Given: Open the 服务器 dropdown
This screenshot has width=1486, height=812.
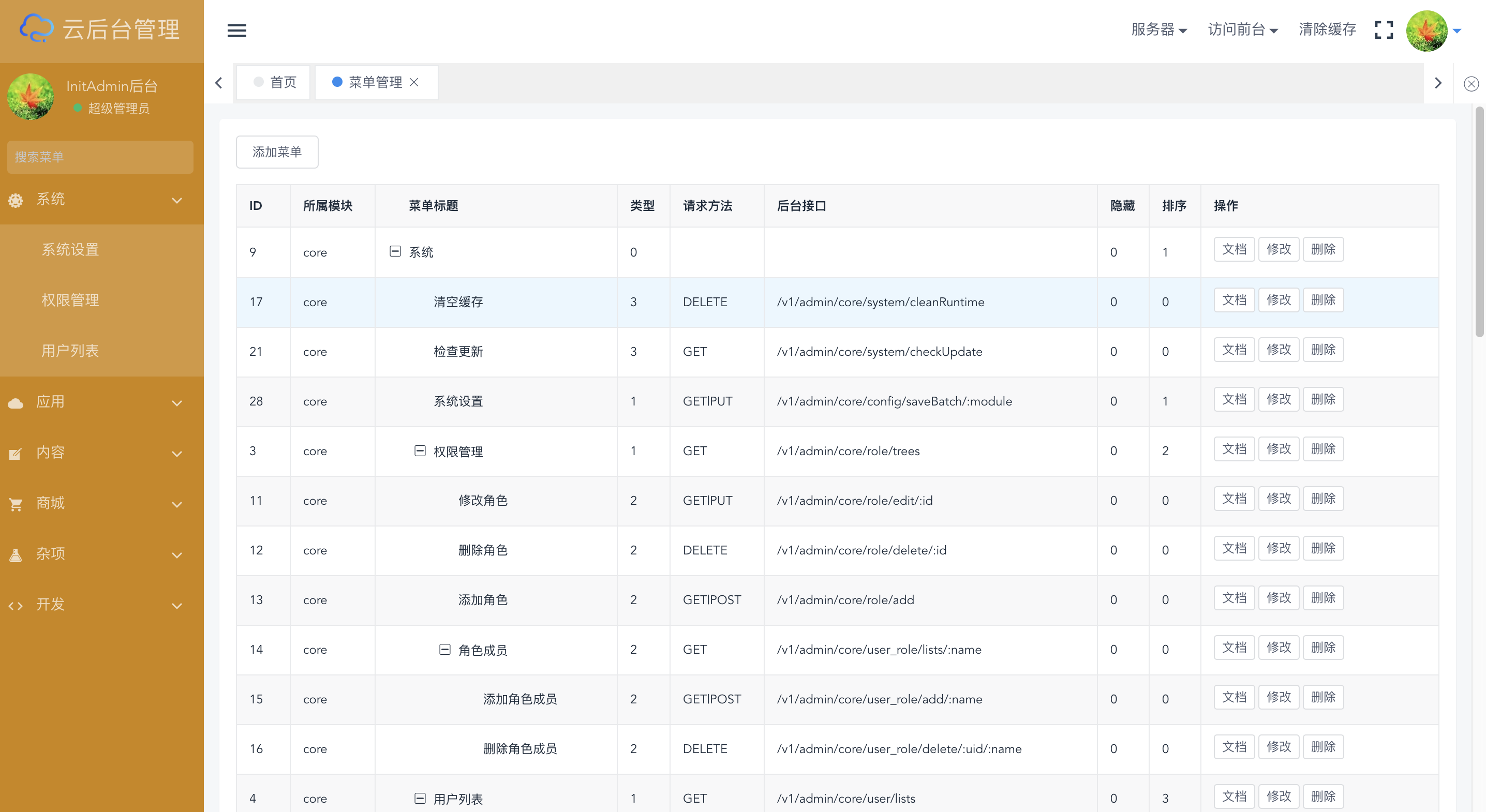Looking at the screenshot, I should [x=1158, y=30].
